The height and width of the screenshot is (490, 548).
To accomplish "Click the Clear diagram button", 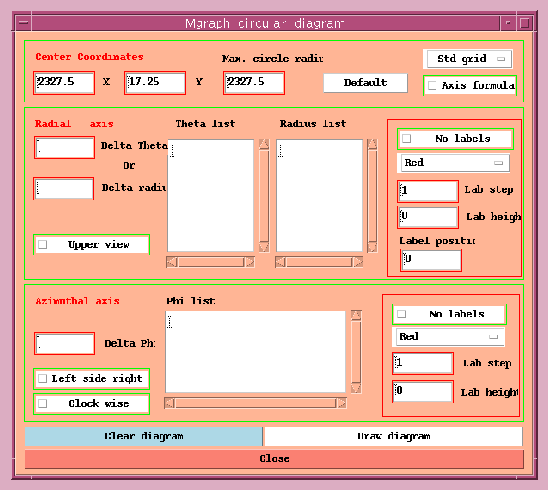I will 144,436.
